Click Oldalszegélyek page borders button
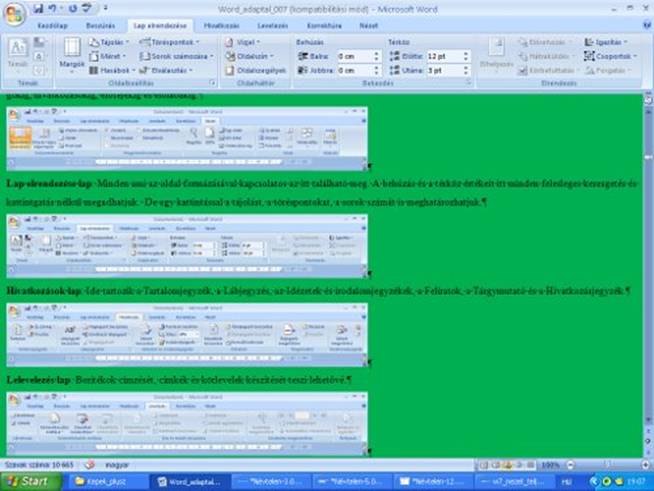Screen dimensions: 654x491 [x=256, y=71]
